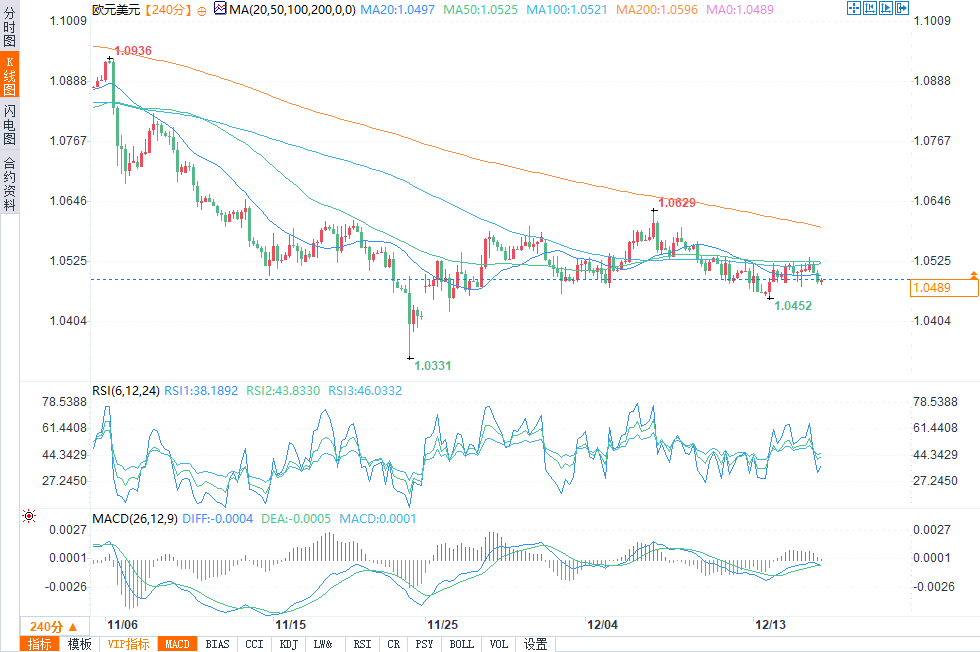Choose the BIAS indicator
This screenshot has width=980, height=652.
coord(218,644)
